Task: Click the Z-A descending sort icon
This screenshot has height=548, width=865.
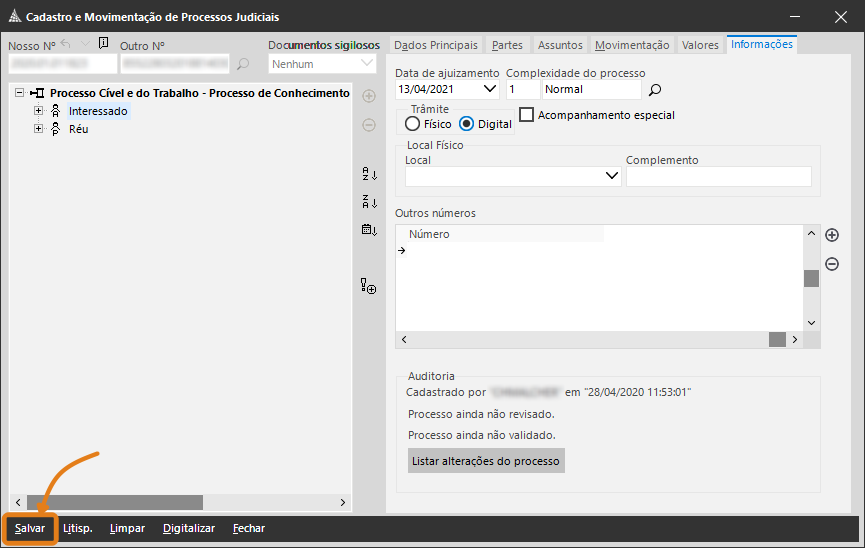Action: click(x=369, y=202)
